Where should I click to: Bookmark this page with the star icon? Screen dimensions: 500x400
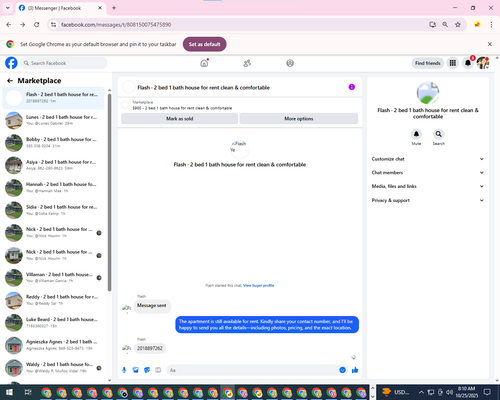tap(458, 25)
